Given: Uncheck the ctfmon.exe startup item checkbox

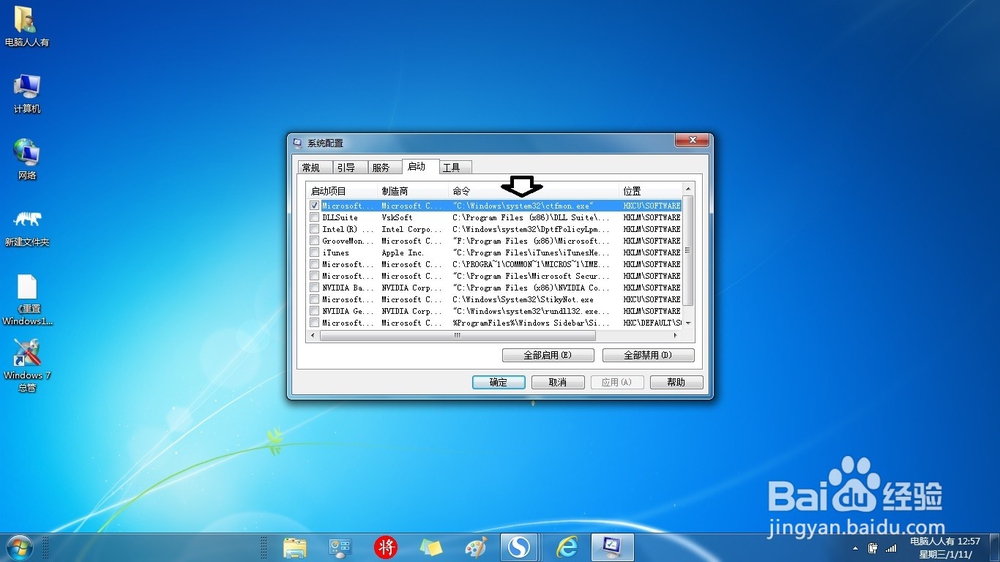Looking at the screenshot, I should [x=314, y=205].
